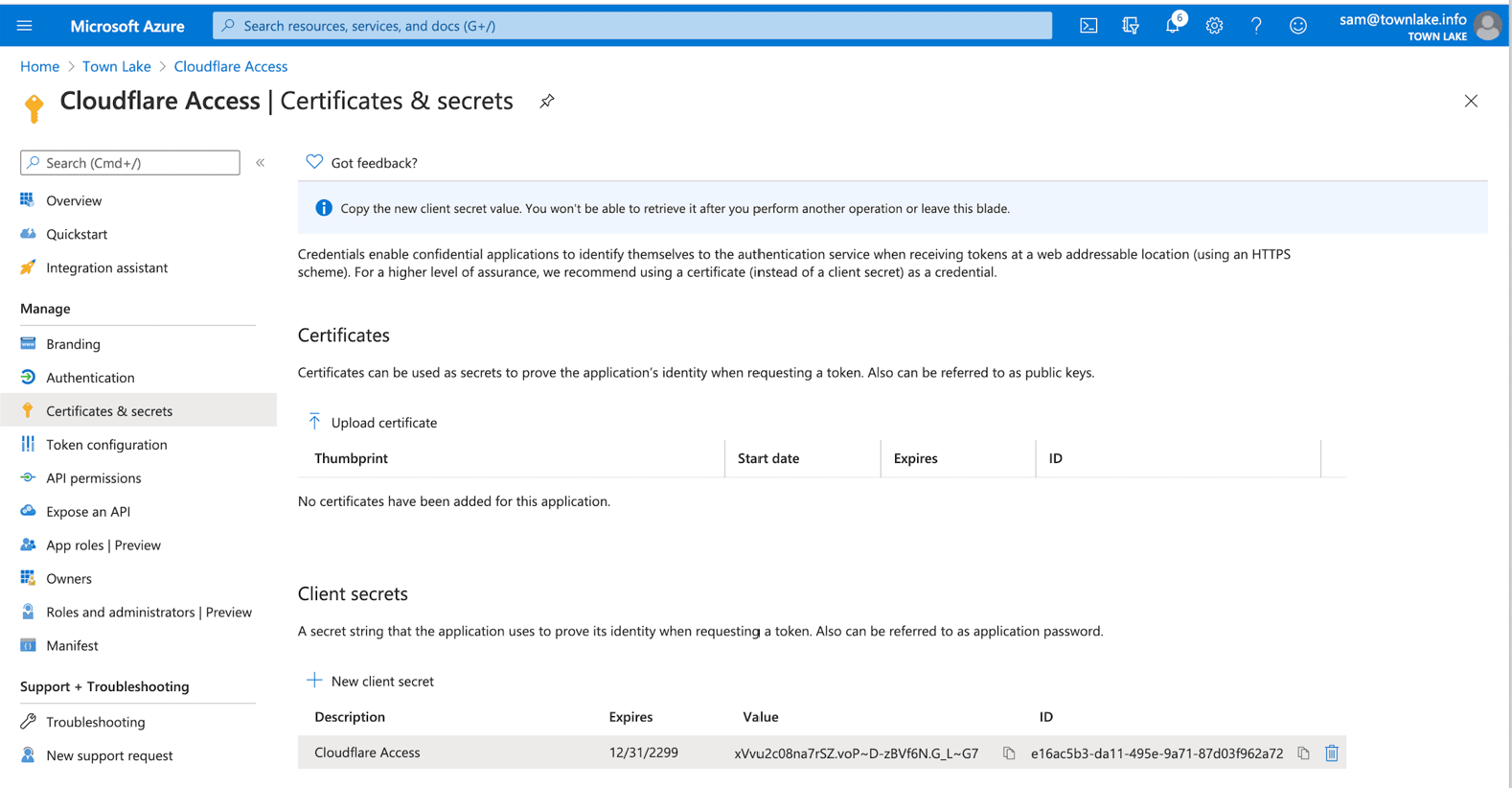Click the info icon in the banner
1512x788 pixels.
(324, 208)
